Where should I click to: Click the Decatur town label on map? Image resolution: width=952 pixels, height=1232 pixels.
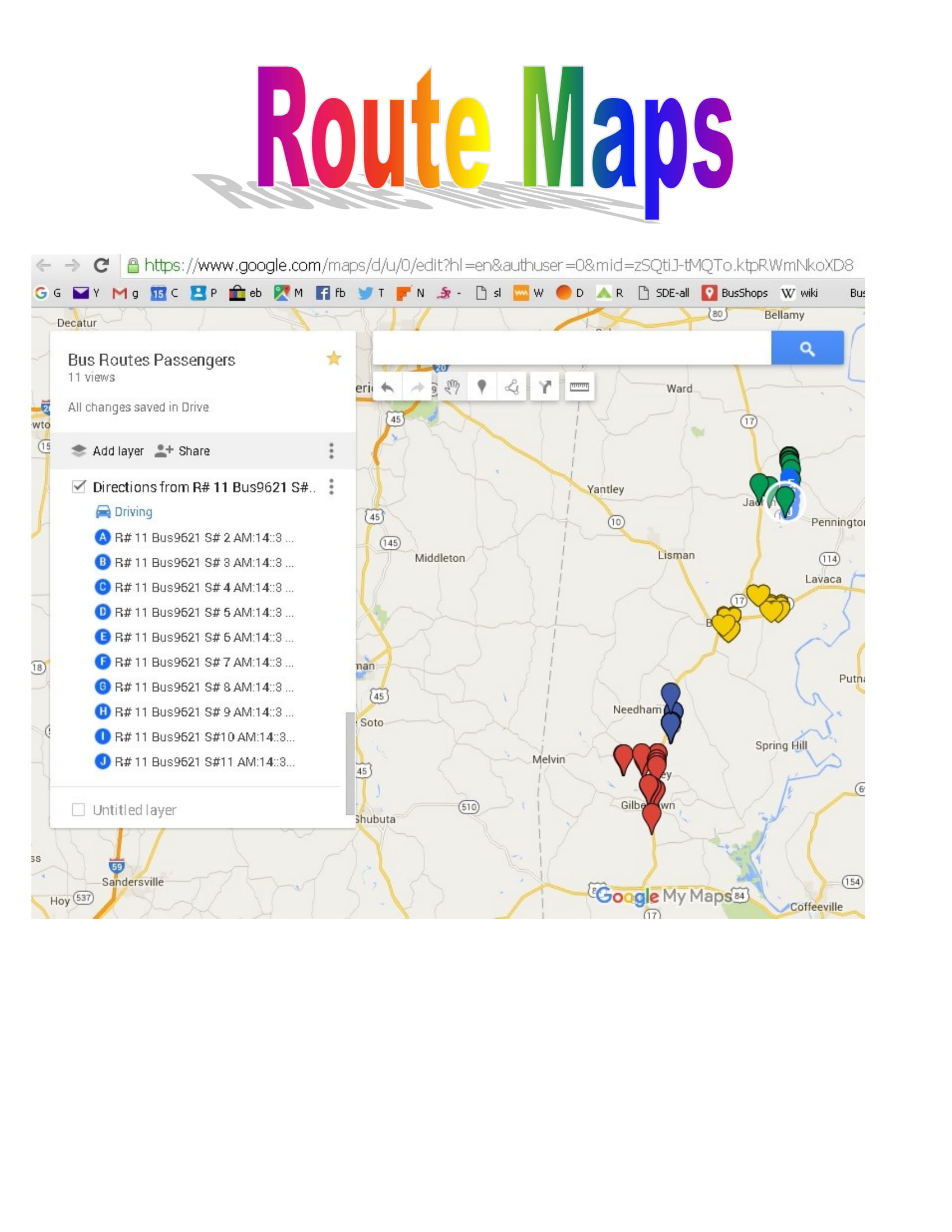[x=77, y=323]
